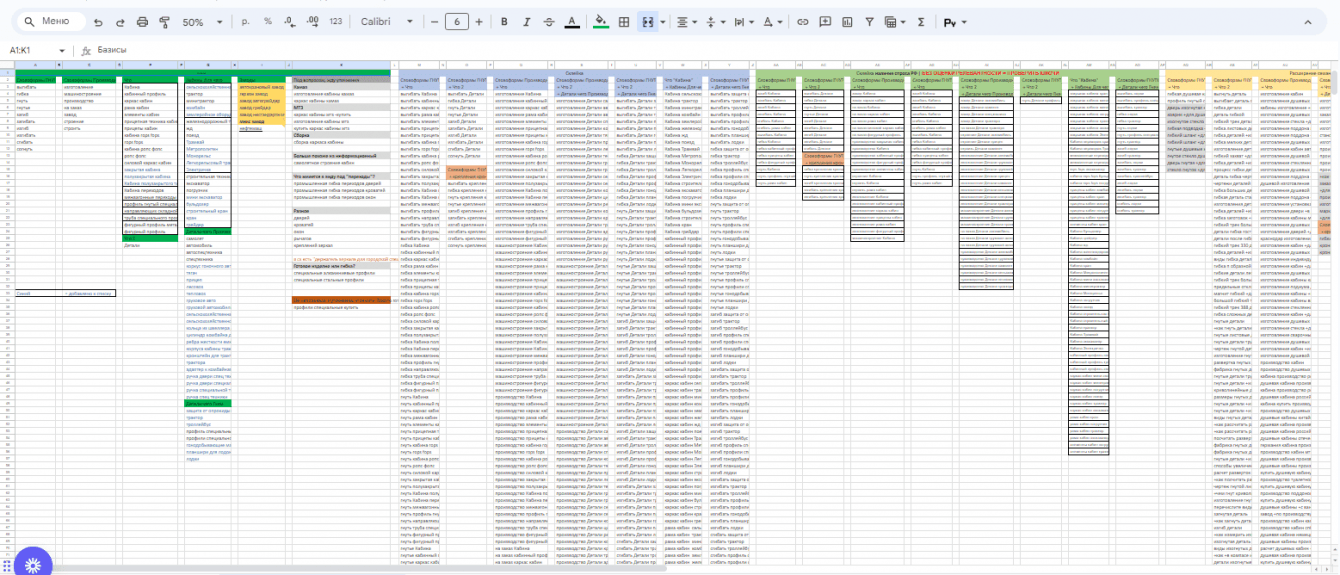Toggle bold formatting

[504, 21]
